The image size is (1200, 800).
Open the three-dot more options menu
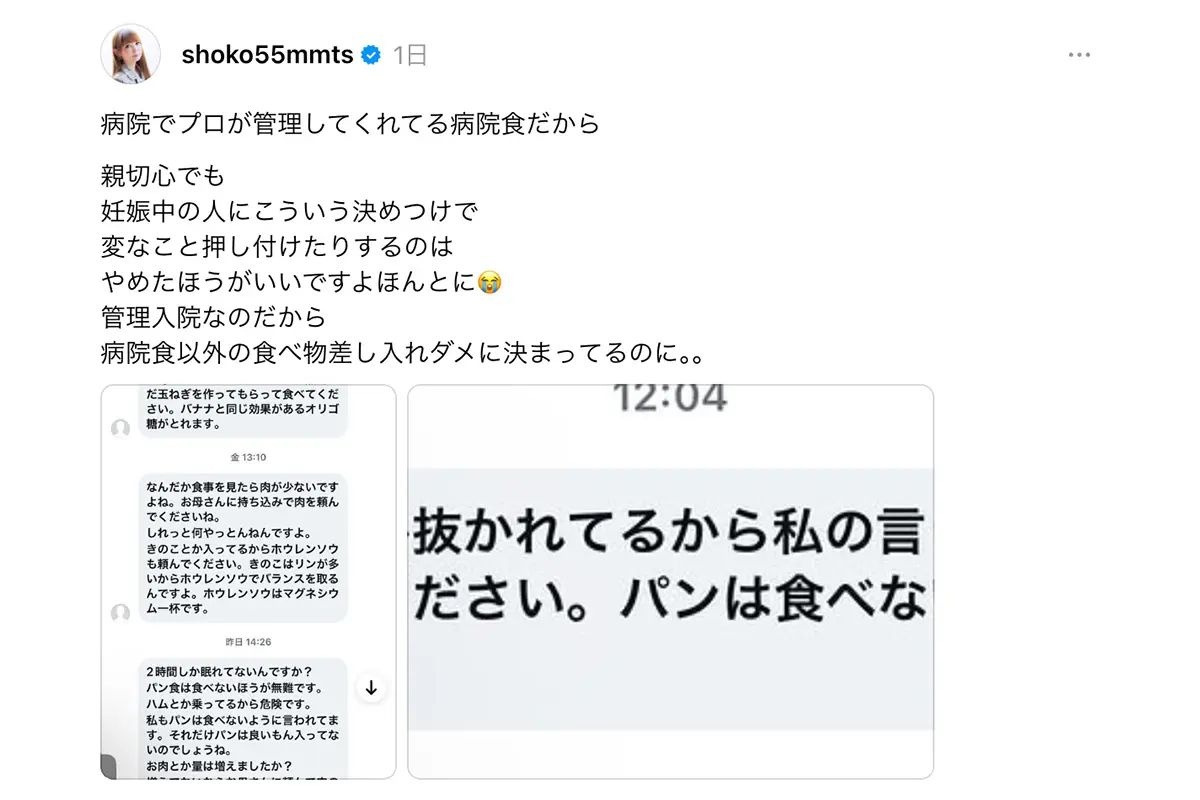click(x=1079, y=55)
